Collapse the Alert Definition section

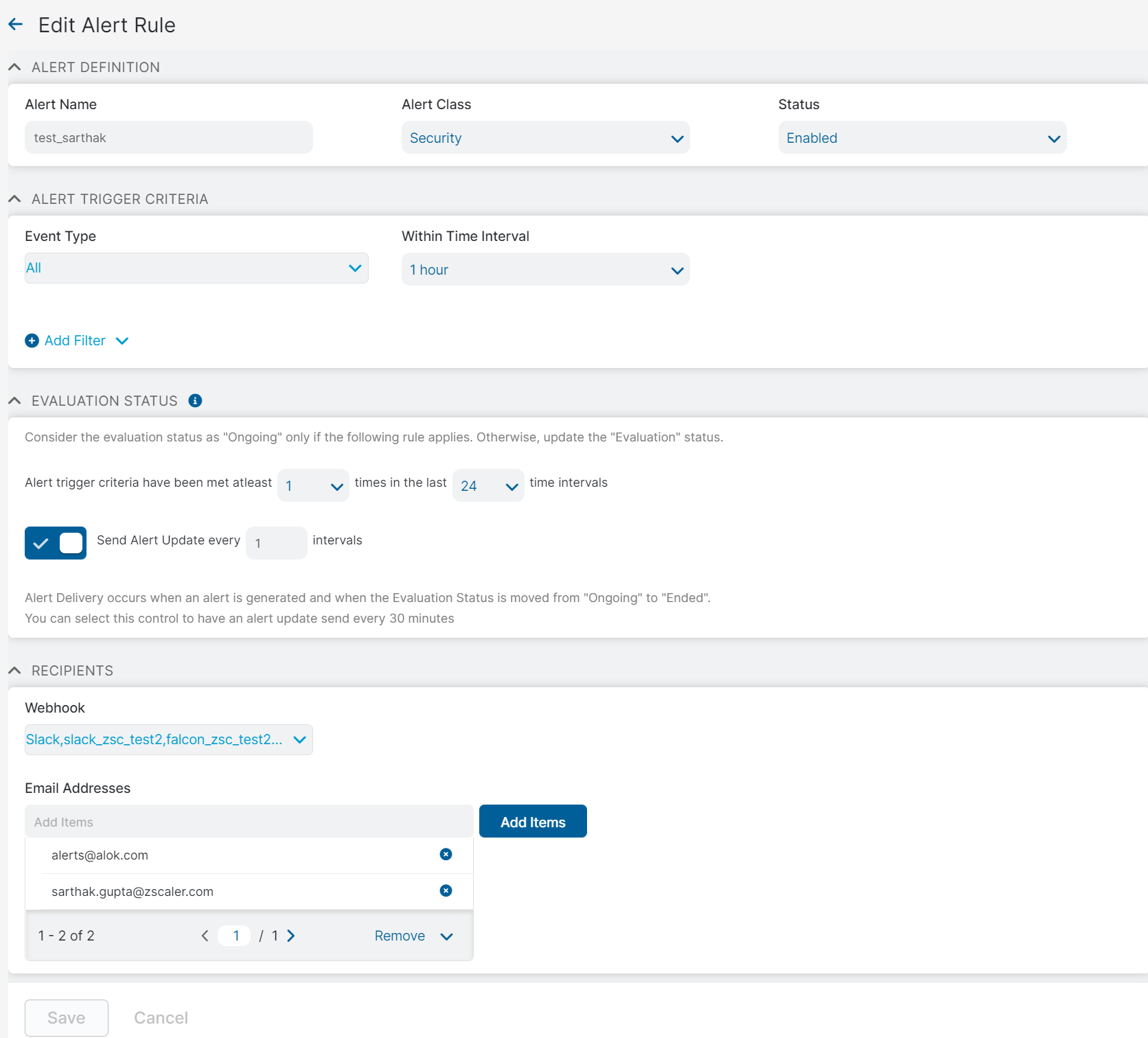14,67
